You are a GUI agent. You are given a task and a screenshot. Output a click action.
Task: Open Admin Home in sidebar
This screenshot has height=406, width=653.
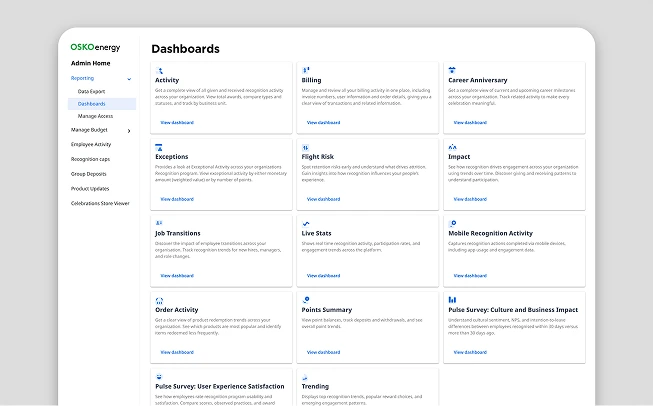click(x=90, y=63)
